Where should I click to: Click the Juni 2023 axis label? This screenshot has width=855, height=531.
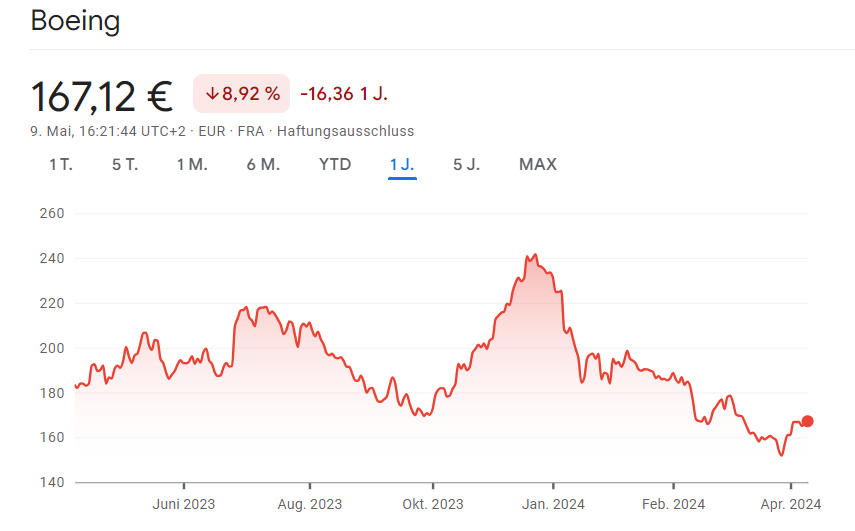(x=184, y=504)
